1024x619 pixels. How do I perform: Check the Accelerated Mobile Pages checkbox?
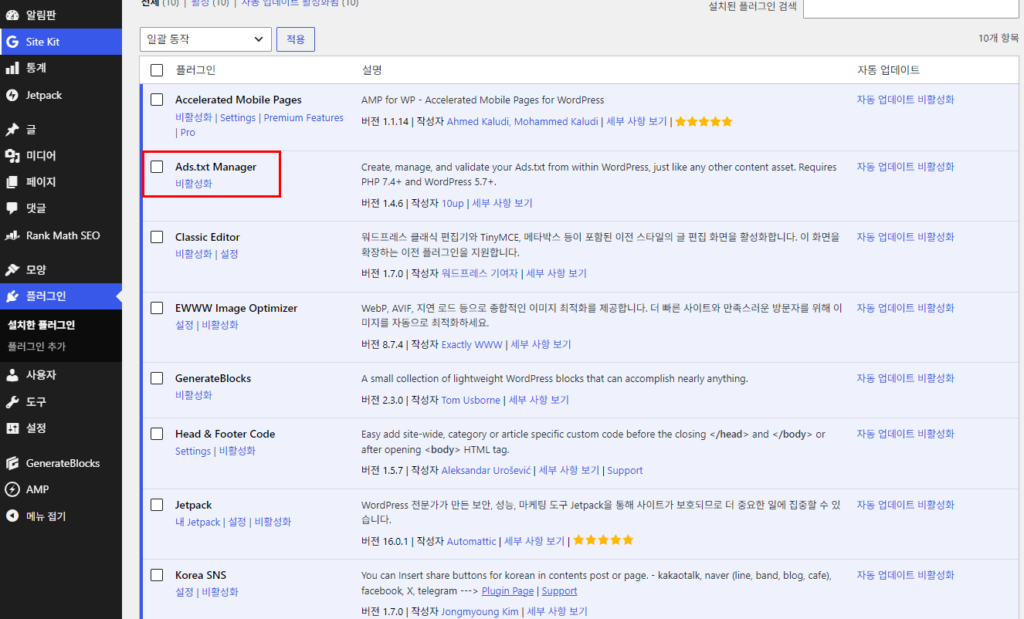click(x=157, y=99)
